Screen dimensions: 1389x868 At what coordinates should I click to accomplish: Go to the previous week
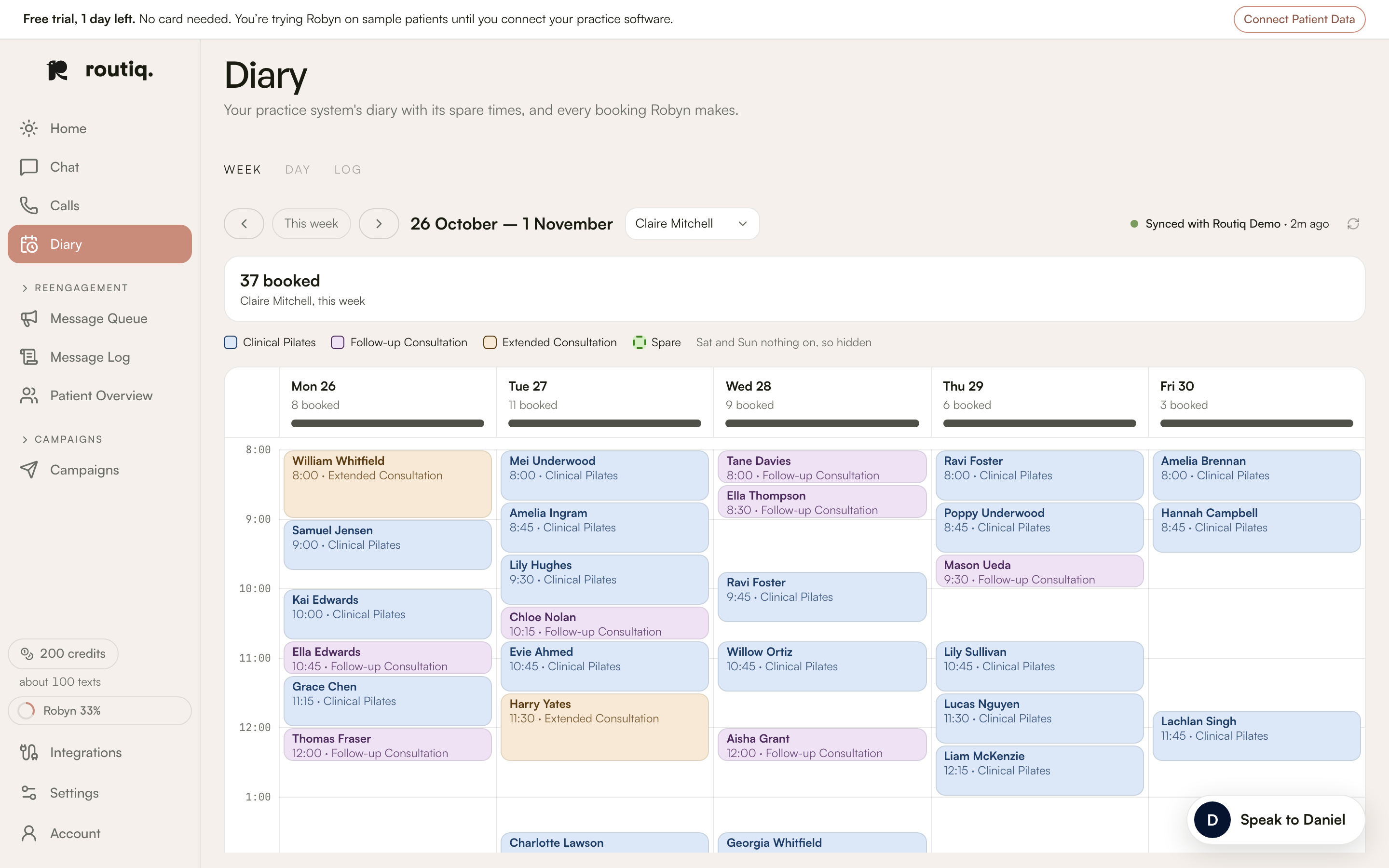click(244, 224)
